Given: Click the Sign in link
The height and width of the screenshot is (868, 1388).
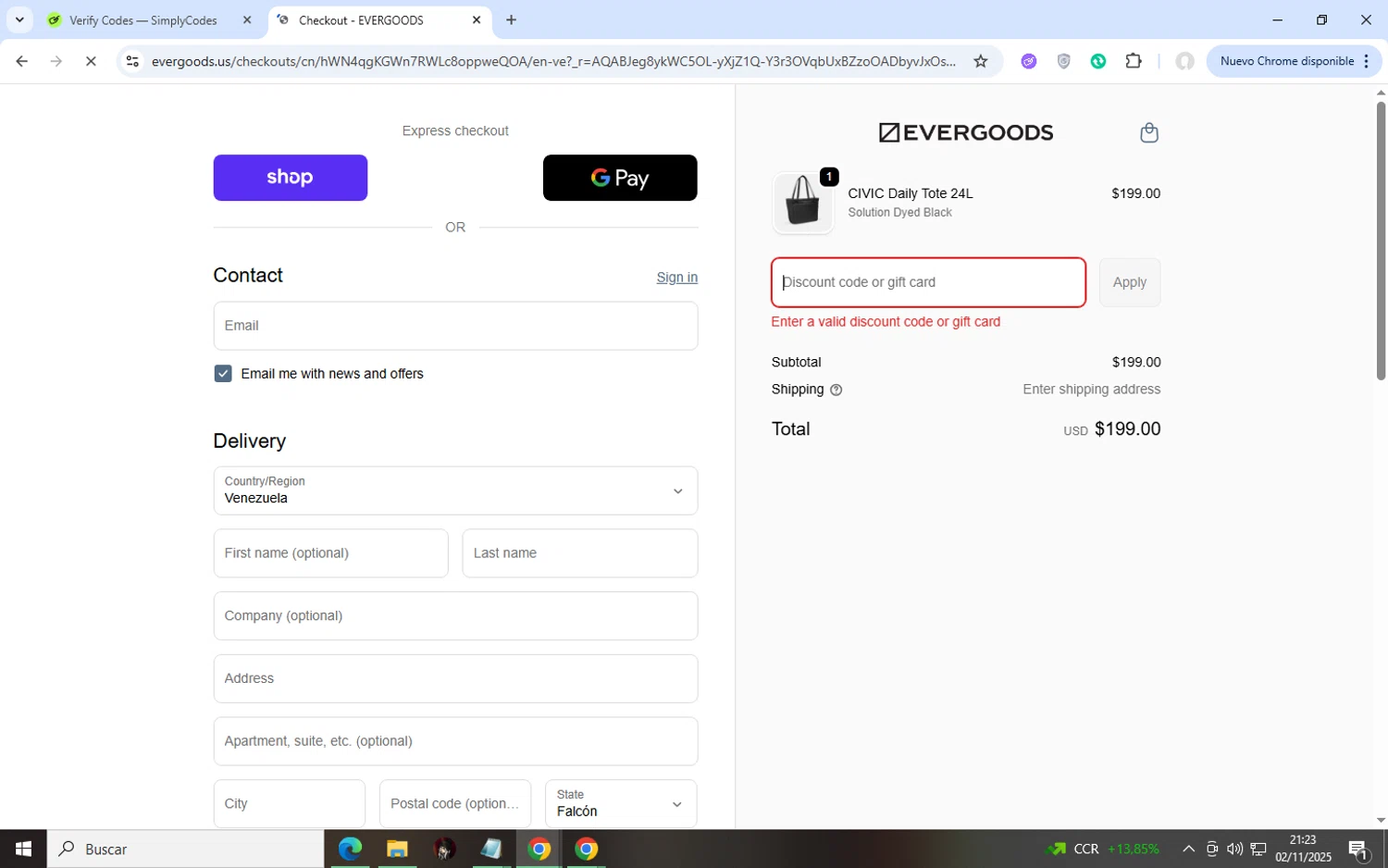Looking at the screenshot, I should pyautogui.click(x=676, y=278).
